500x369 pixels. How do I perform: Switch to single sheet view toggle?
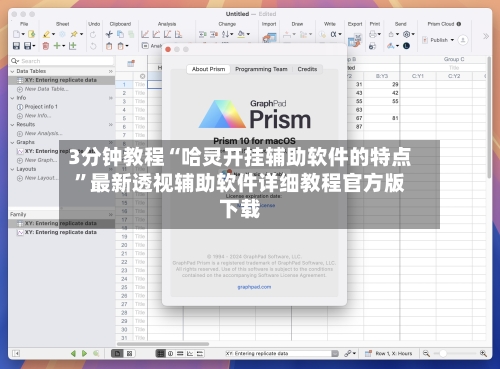click(x=117, y=353)
